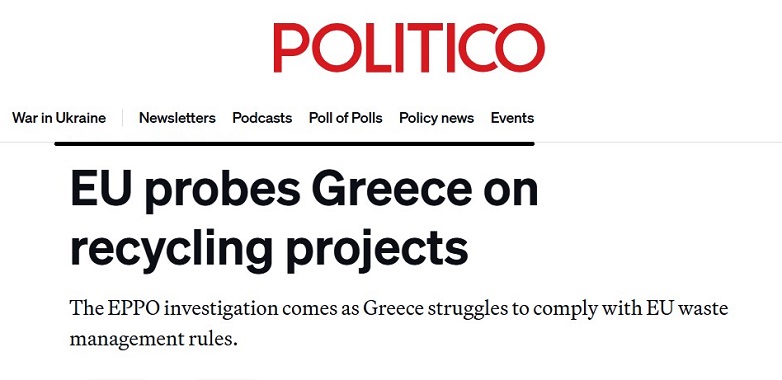Open the War in Ukraine section
The height and width of the screenshot is (380, 782).
point(59,118)
